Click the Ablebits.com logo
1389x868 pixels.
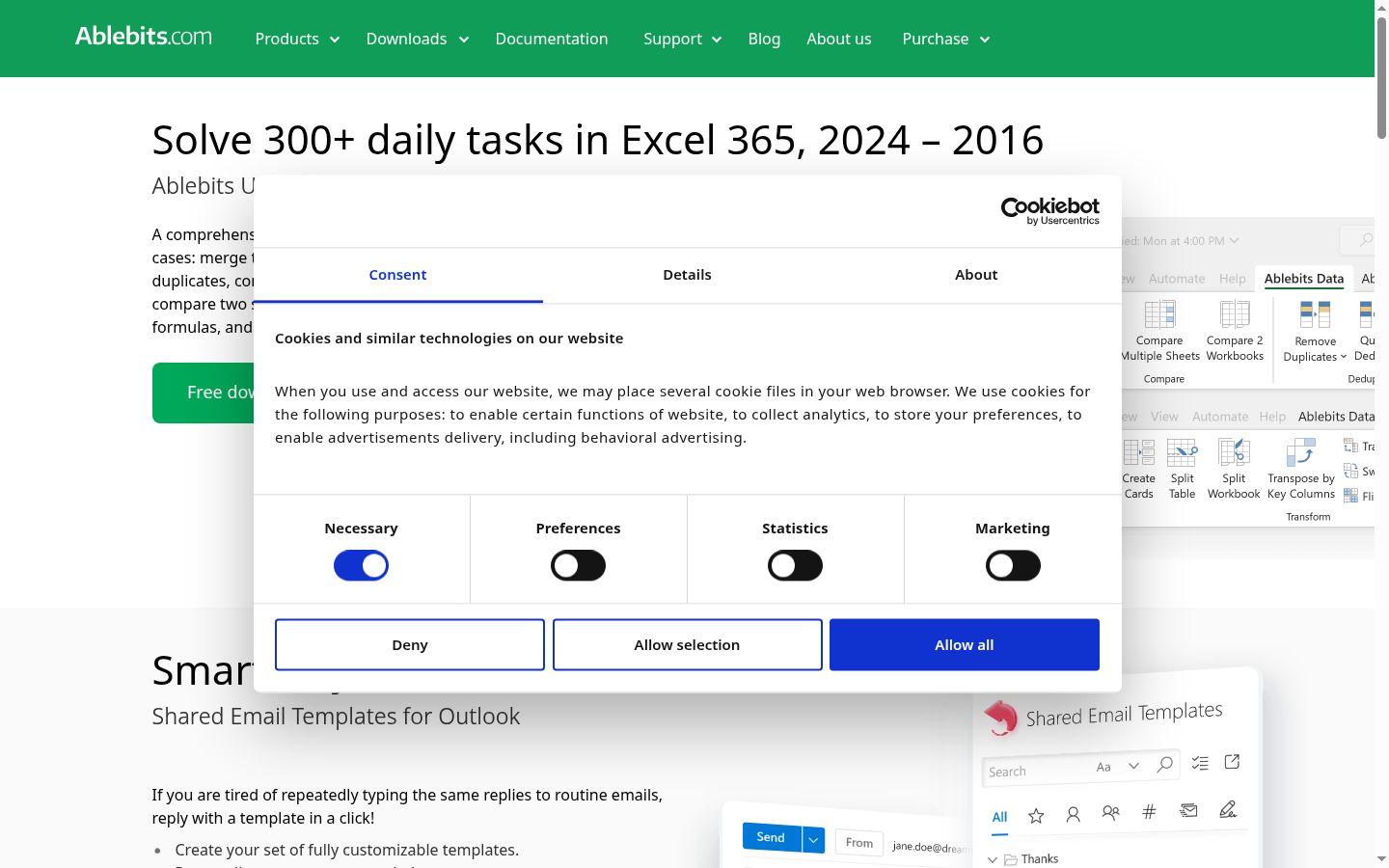144,37
